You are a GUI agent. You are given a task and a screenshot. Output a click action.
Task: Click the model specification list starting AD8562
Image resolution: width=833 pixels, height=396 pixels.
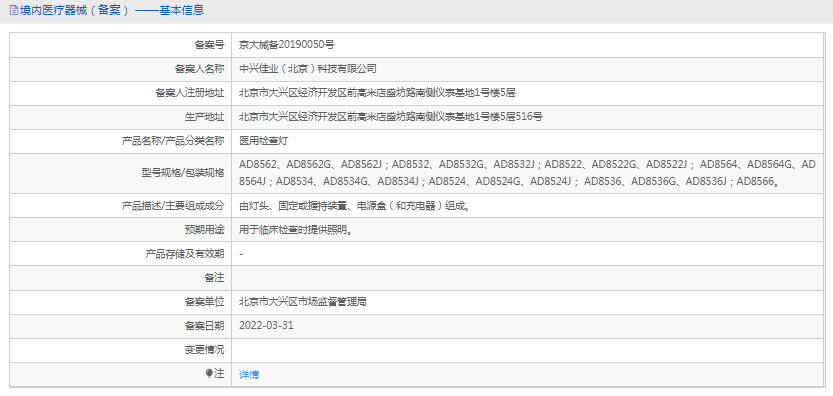[x=527, y=173]
